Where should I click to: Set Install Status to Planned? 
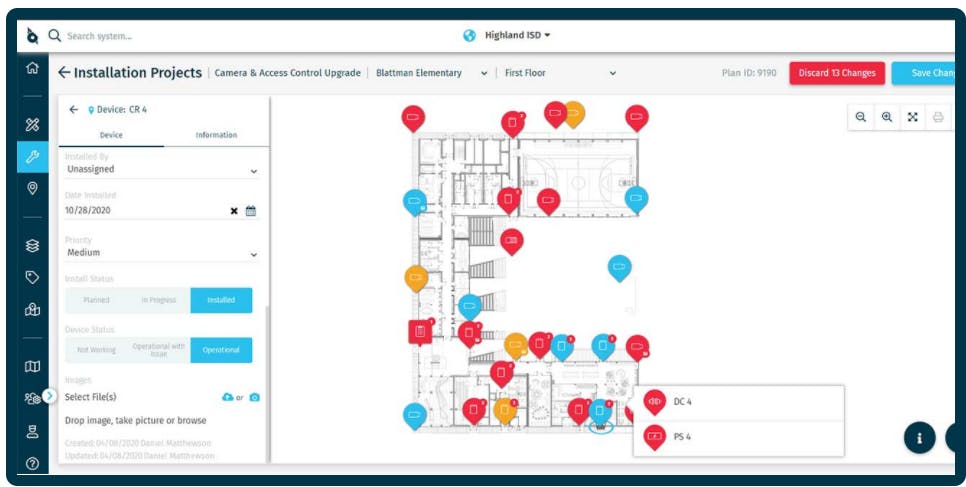96,300
